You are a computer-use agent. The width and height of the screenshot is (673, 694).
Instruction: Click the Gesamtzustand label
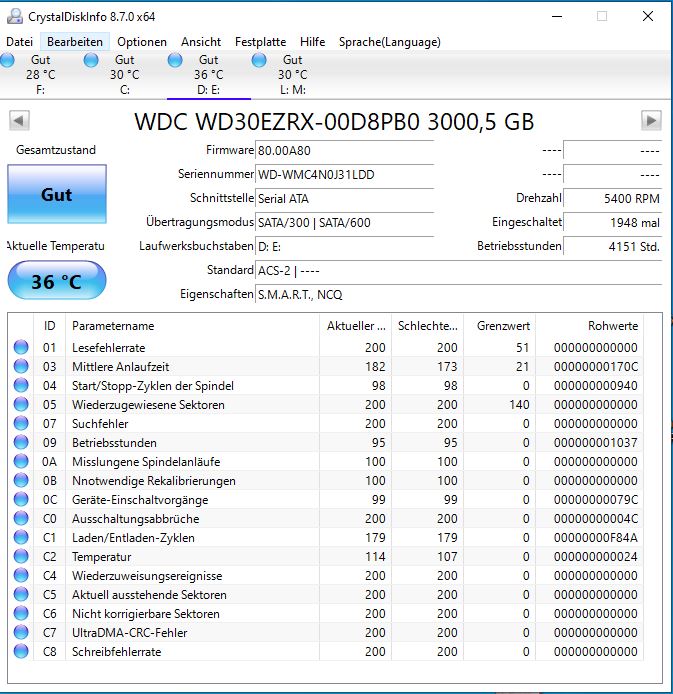pos(56,150)
